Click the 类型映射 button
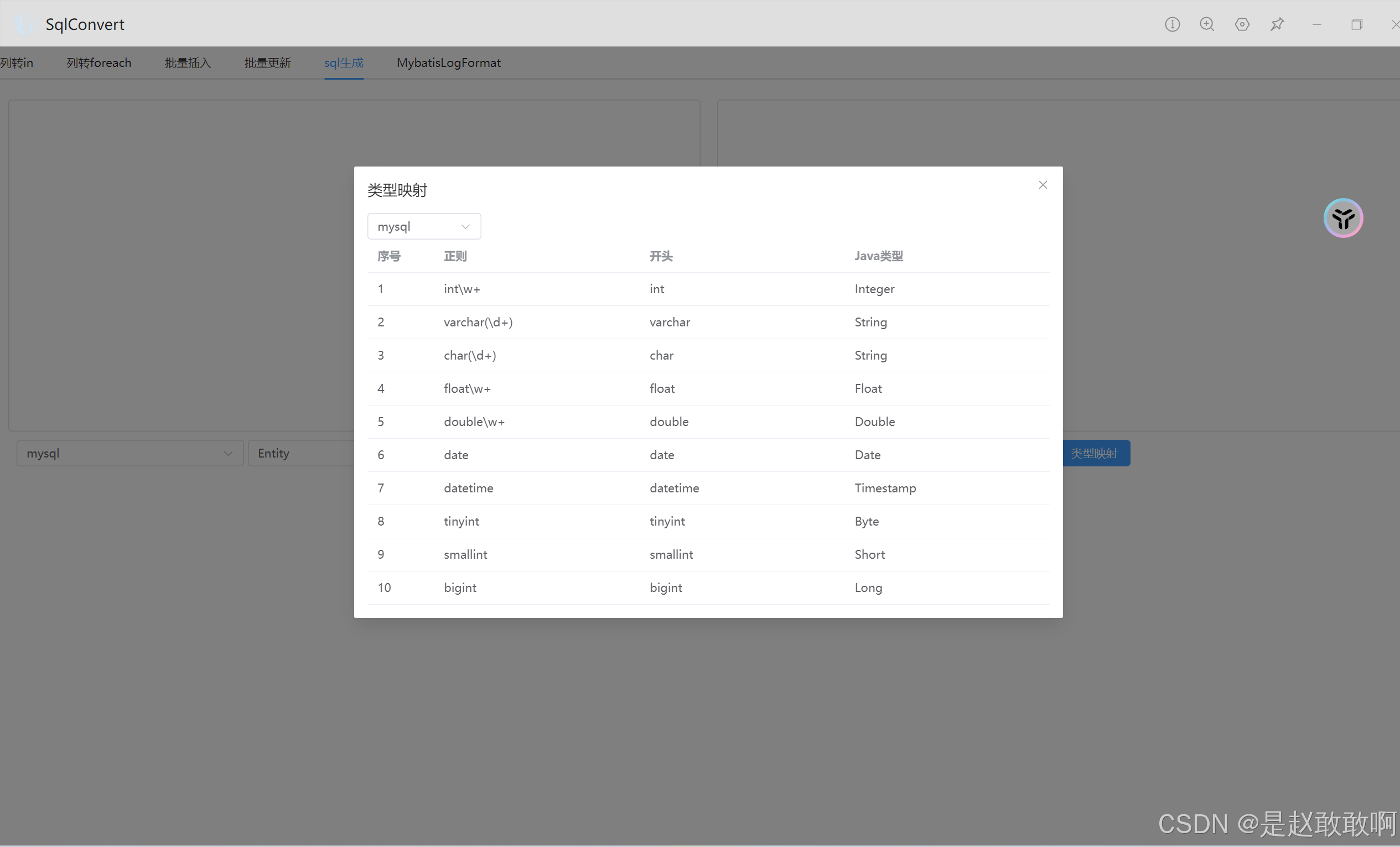 (x=1094, y=453)
